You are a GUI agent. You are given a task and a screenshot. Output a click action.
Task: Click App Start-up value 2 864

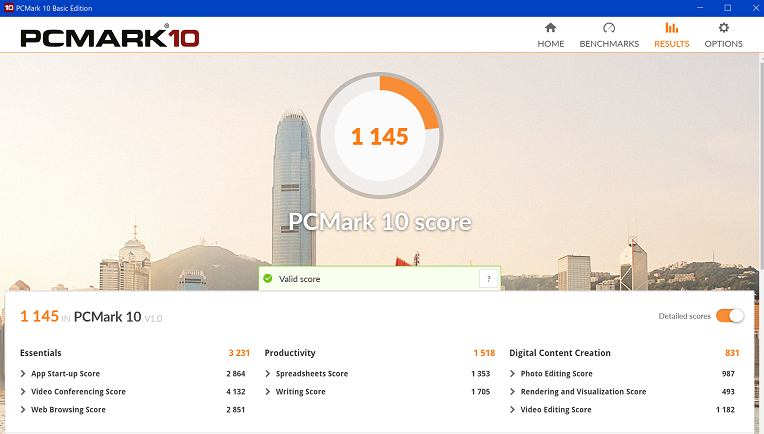pos(235,374)
